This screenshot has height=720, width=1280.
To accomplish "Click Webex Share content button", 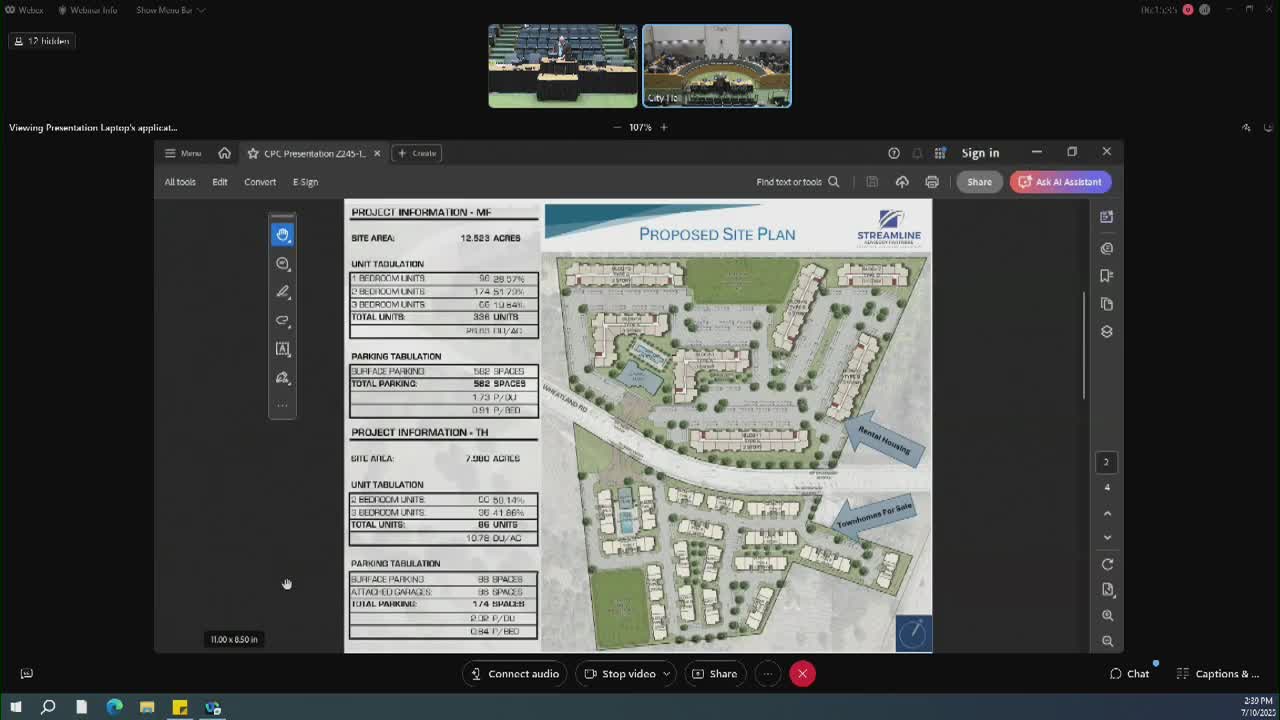I will 714,674.
